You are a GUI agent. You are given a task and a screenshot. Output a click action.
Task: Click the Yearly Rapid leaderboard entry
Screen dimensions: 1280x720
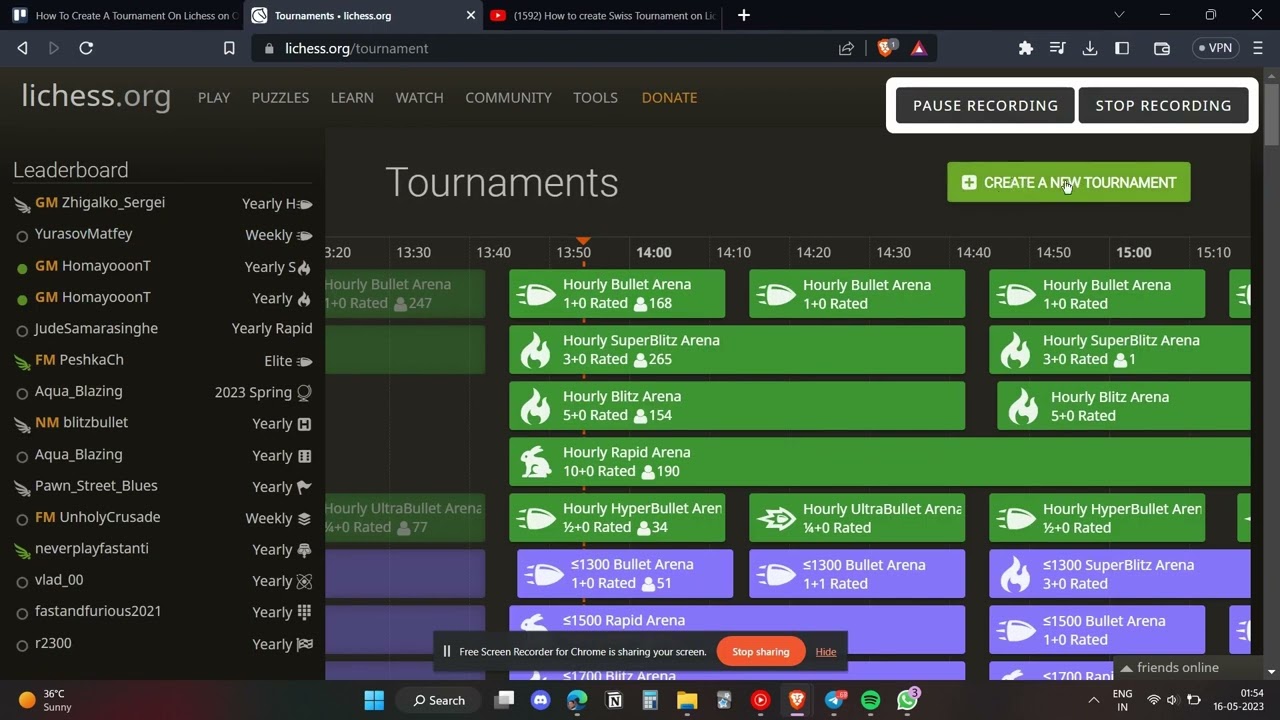272,328
